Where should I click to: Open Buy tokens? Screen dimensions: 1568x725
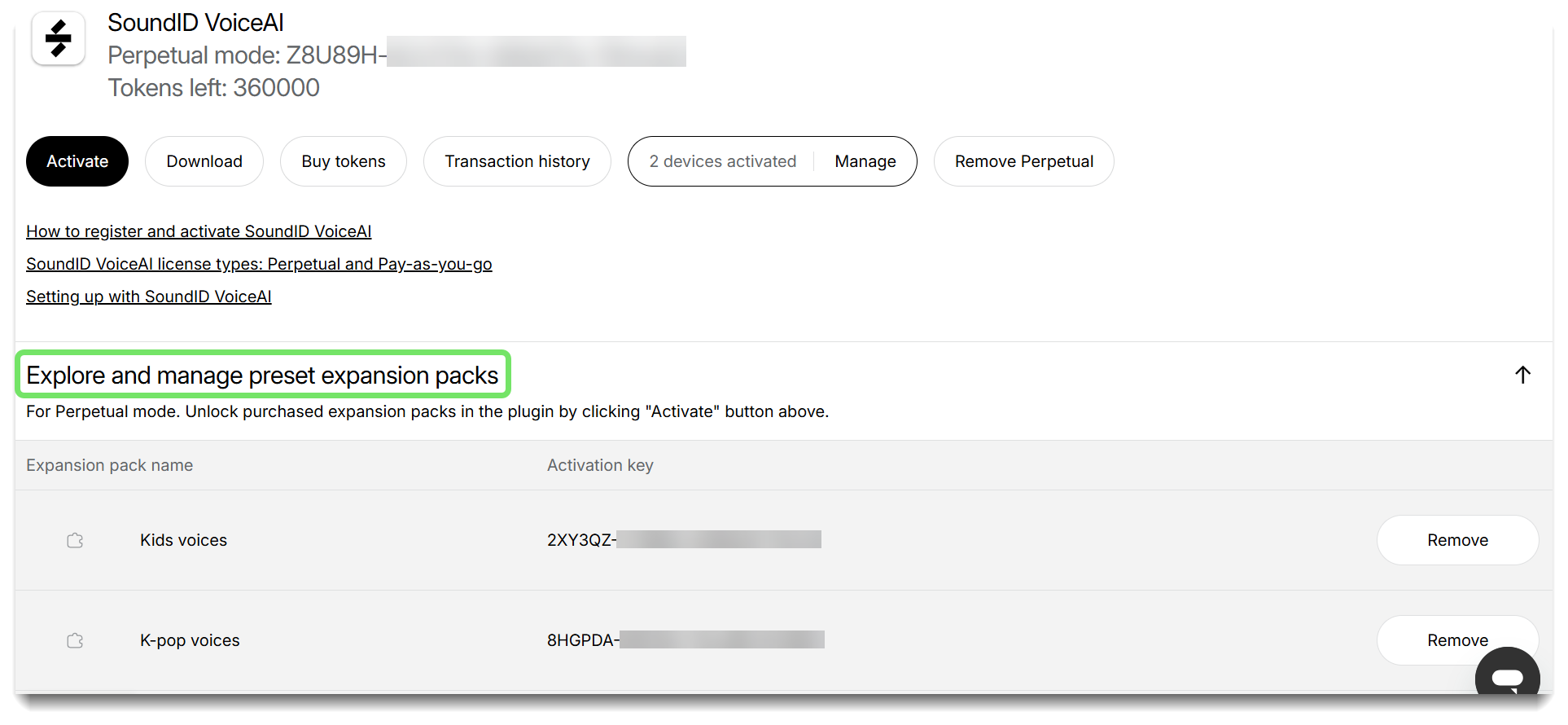pos(344,161)
